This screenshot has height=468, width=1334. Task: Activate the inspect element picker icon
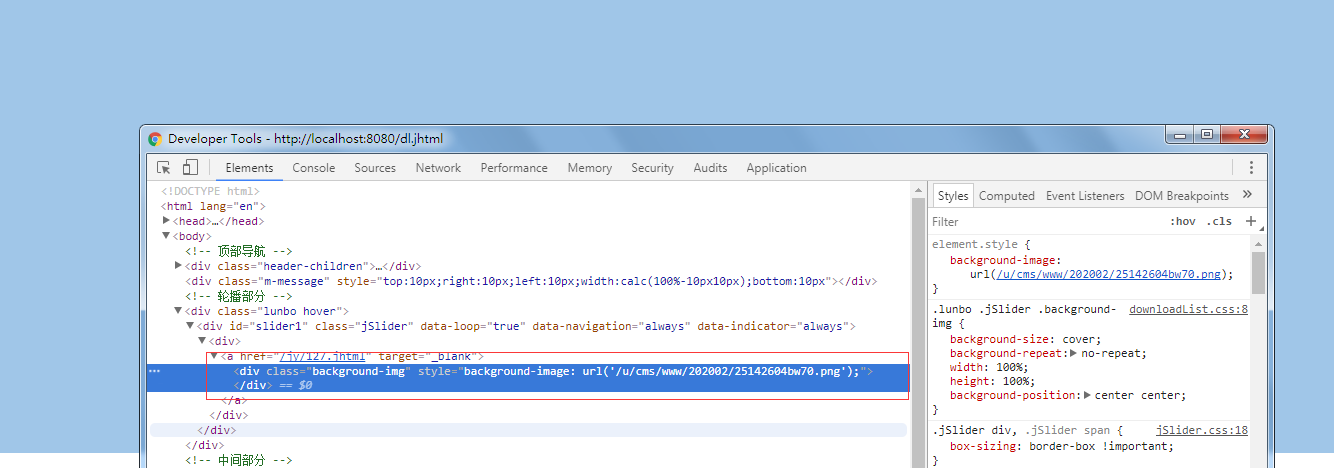pos(164,168)
